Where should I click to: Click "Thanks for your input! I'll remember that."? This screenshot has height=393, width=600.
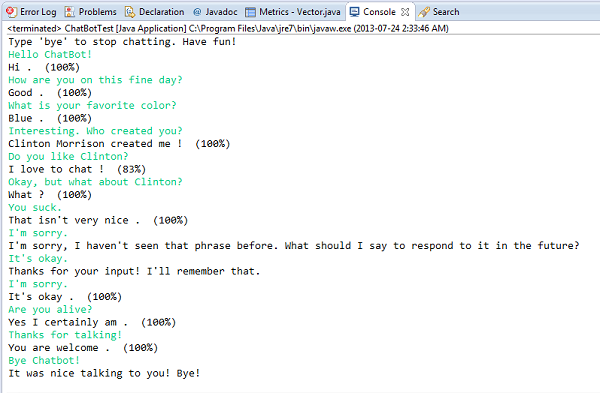click(x=134, y=271)
